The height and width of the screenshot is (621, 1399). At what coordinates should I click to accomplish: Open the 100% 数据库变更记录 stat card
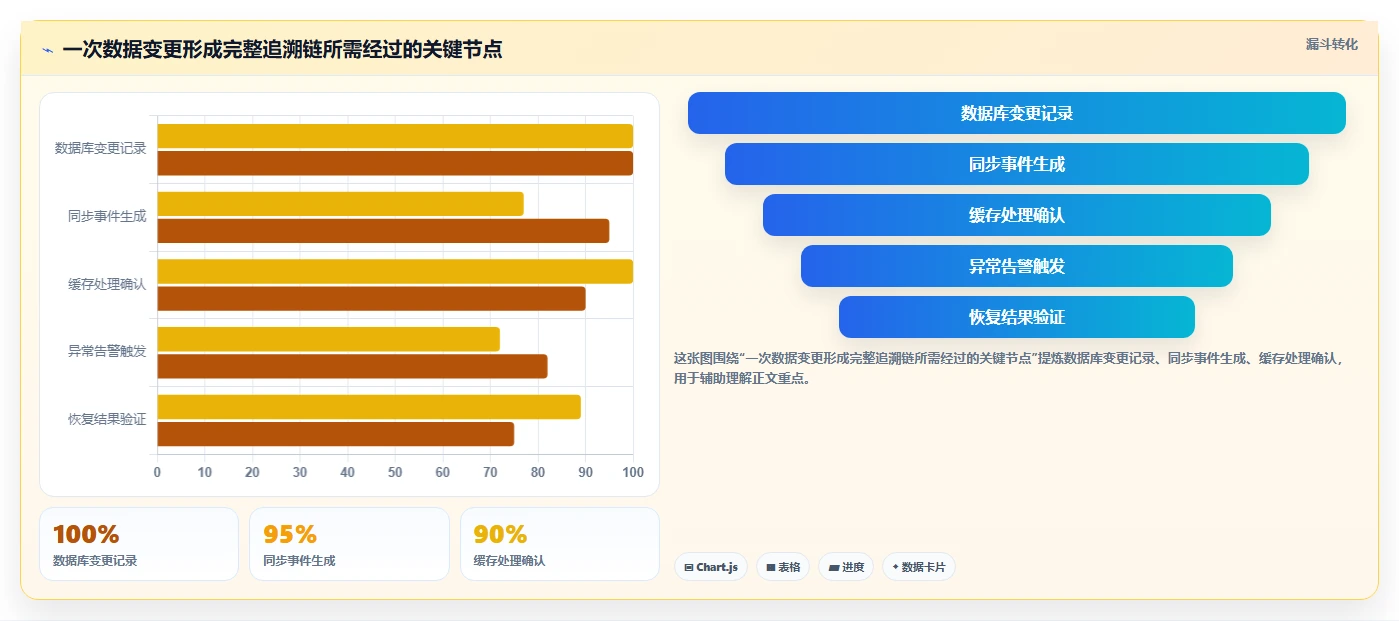point(139,544)
